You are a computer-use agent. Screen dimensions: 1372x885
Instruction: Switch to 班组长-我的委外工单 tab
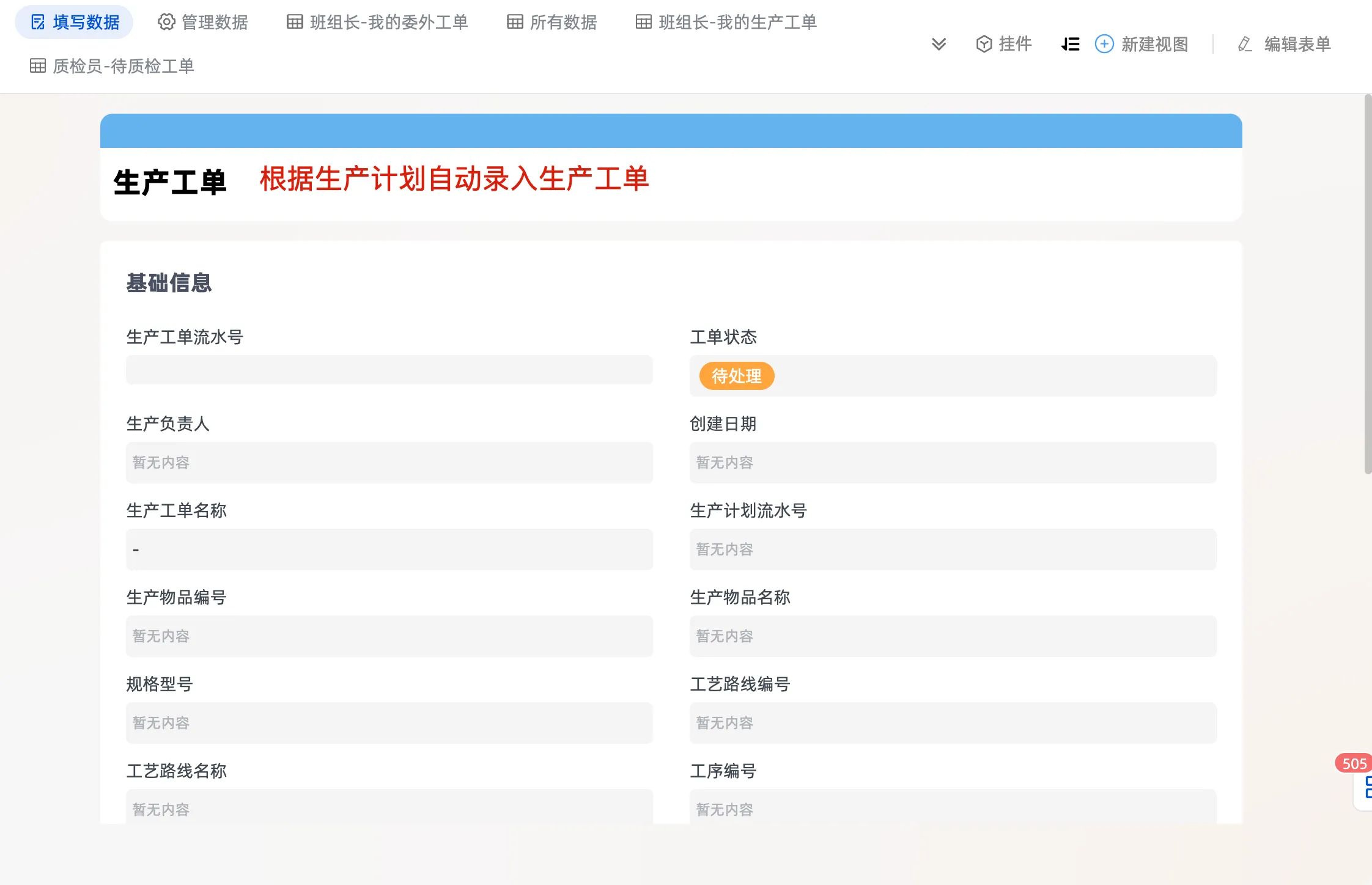pos(388,23)
